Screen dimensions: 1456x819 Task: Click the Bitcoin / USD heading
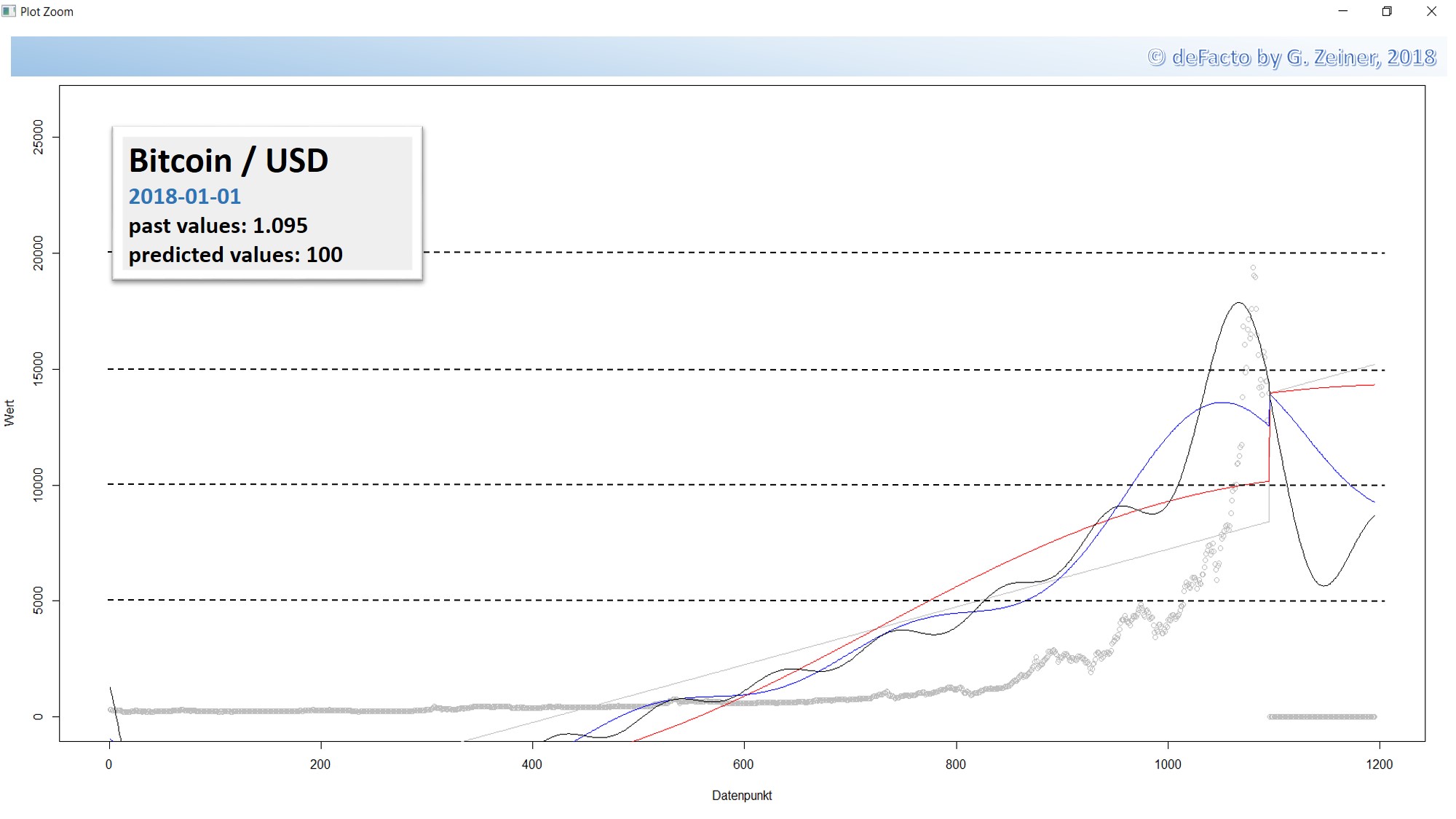(x=229, y=160)
